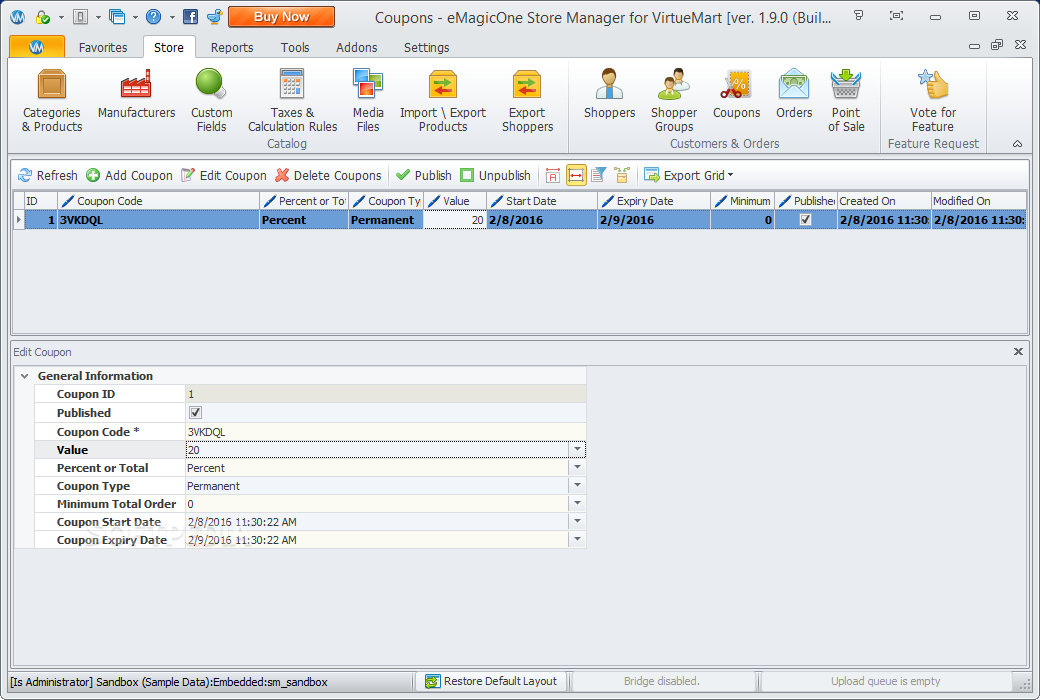The width and height of the screenshot is (1040, 700).
Task: Open Point of Sale
Action: [846, 100]
